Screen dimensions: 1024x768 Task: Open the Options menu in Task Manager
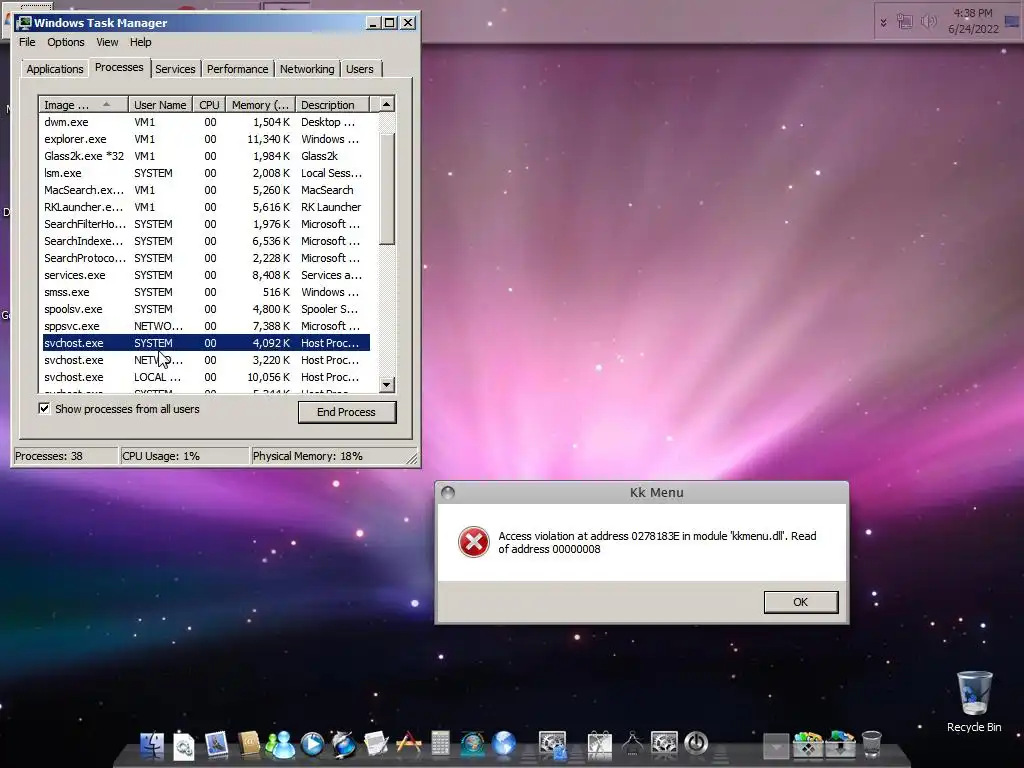(x=65, y=42)
